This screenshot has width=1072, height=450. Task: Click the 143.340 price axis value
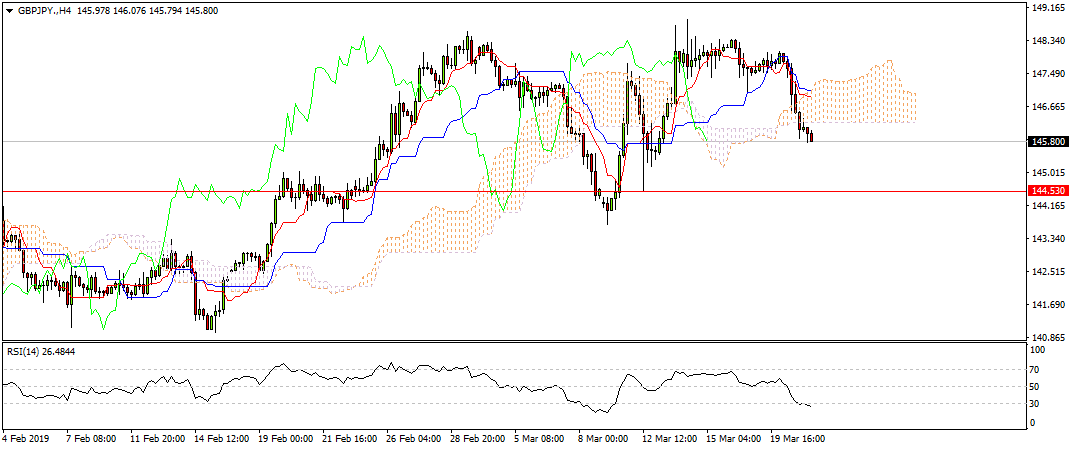pyautogui.click(x=1048, y=239)
